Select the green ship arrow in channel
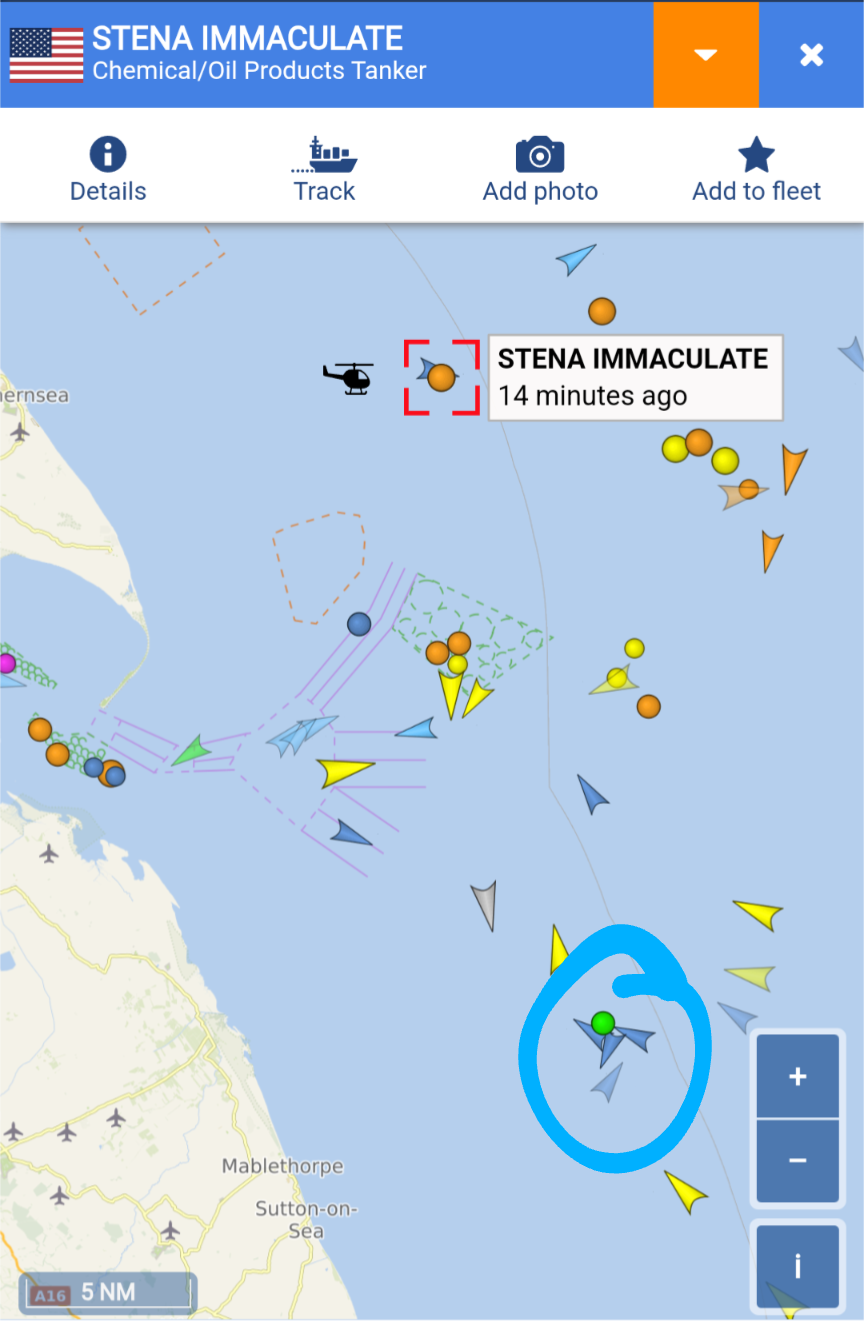Screen dimensions: 864x1333 coord(192,751)
